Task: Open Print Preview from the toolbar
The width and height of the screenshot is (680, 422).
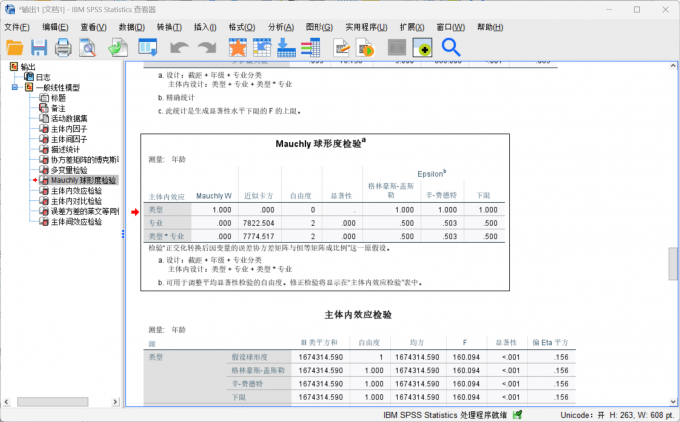Action: [x=88, y=47]
